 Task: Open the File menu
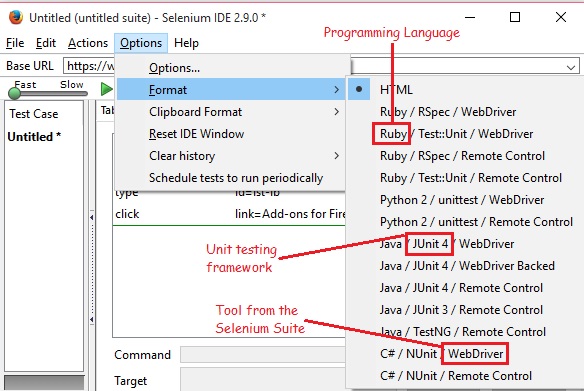tap(15, 43)
